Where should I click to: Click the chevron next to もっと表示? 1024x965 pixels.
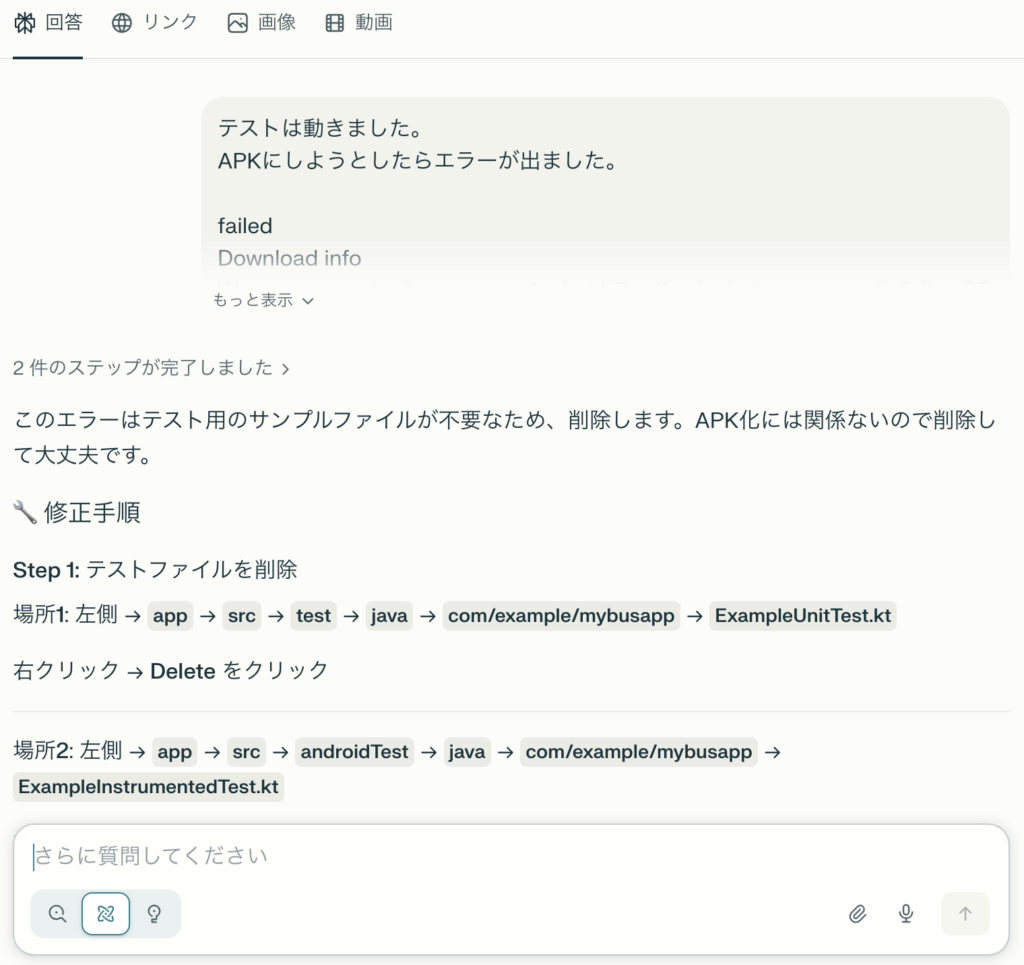point(308,300)
